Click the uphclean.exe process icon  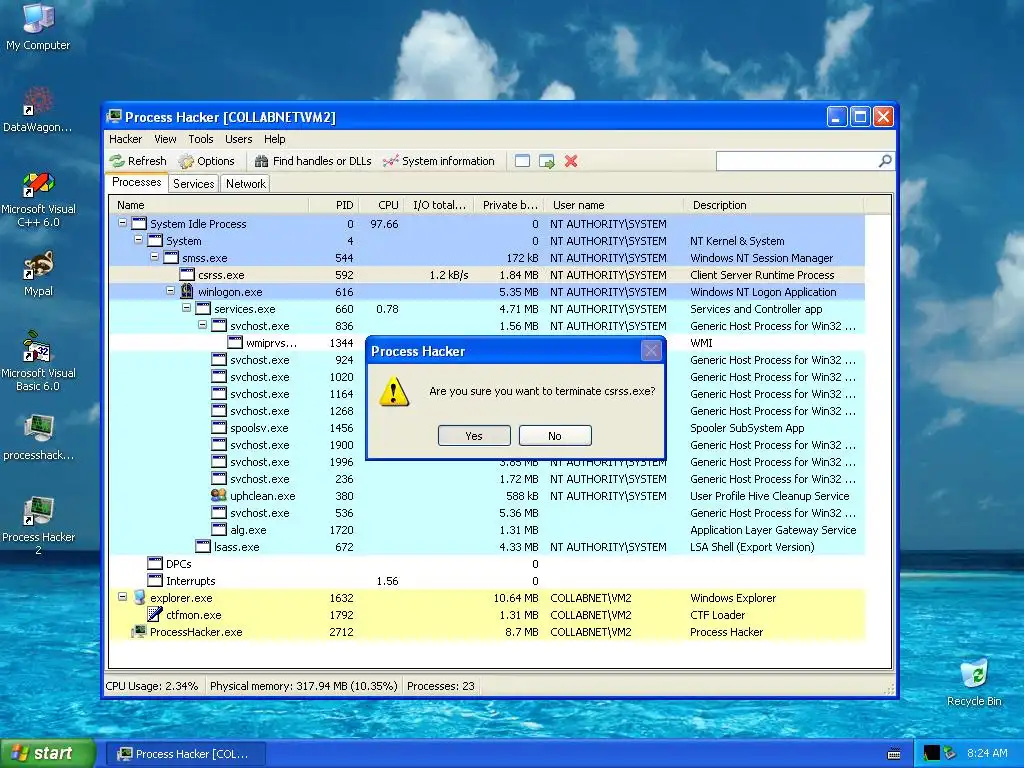219,496
